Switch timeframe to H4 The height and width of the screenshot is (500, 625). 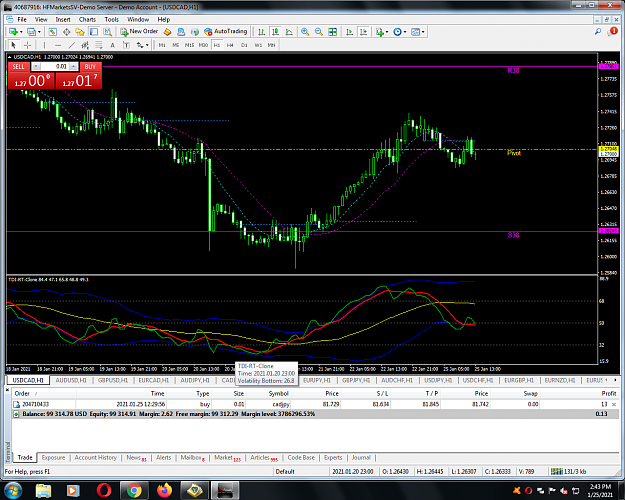pos(230,45)
